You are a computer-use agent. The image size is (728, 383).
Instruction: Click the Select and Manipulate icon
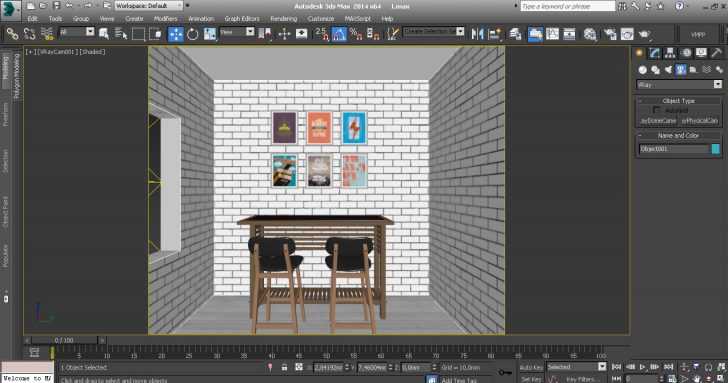284,33
